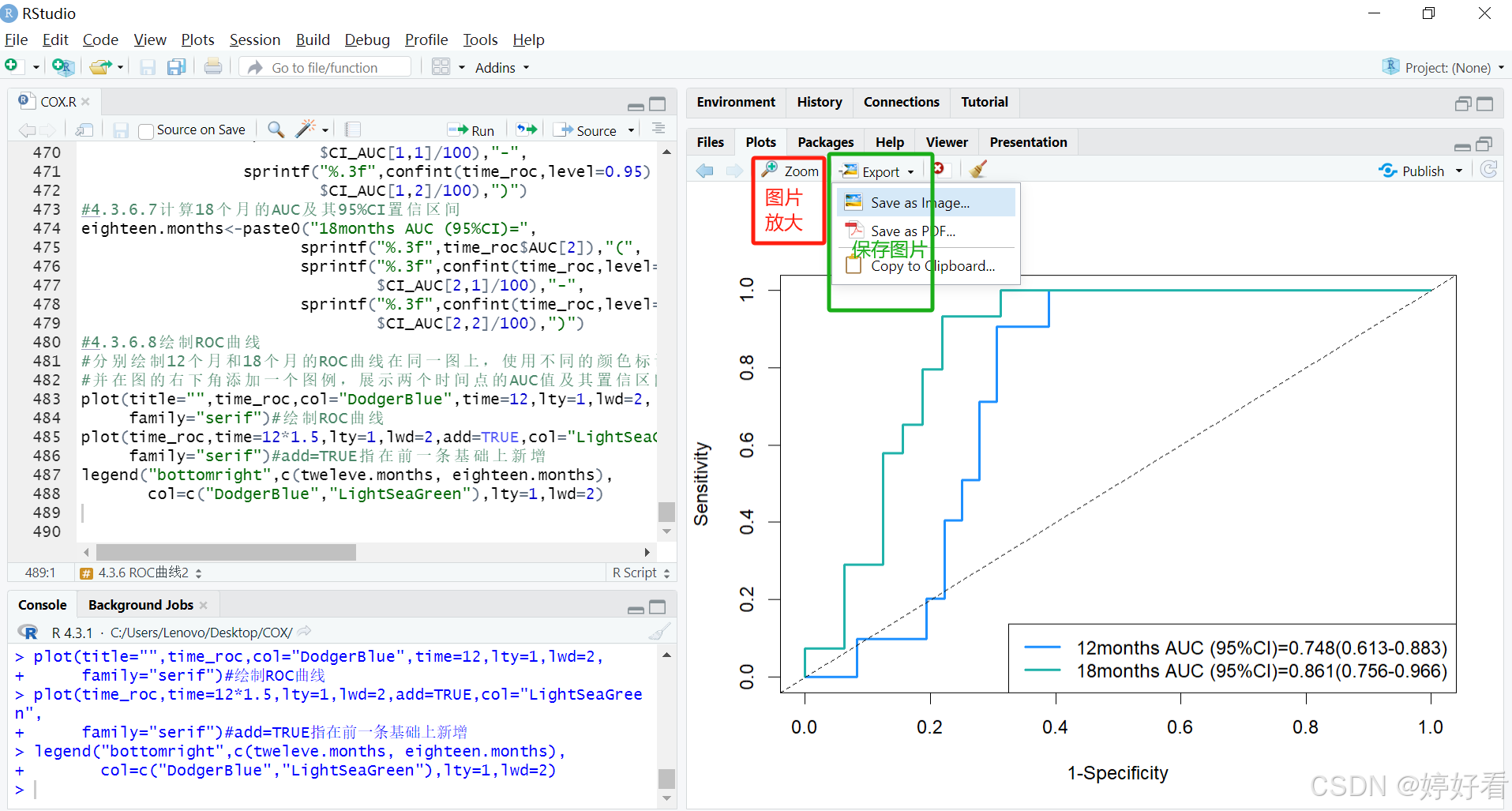The image size is (1512, 811).
Task: Open the Session menu
Action: [255, 39]
